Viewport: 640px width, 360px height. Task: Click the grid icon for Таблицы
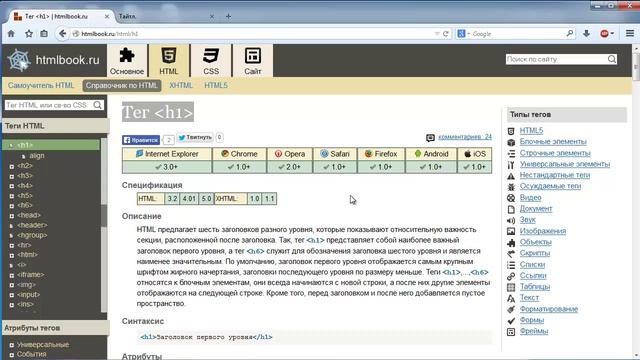point(511,287)
